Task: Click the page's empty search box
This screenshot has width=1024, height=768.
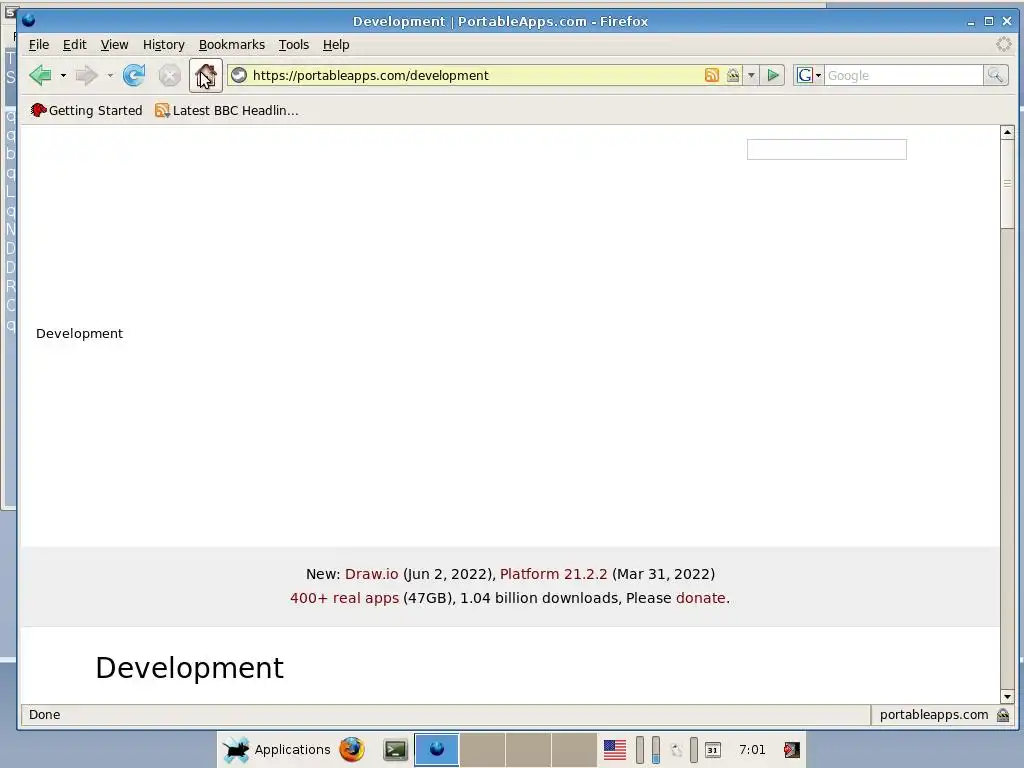Action: (827, 149)
